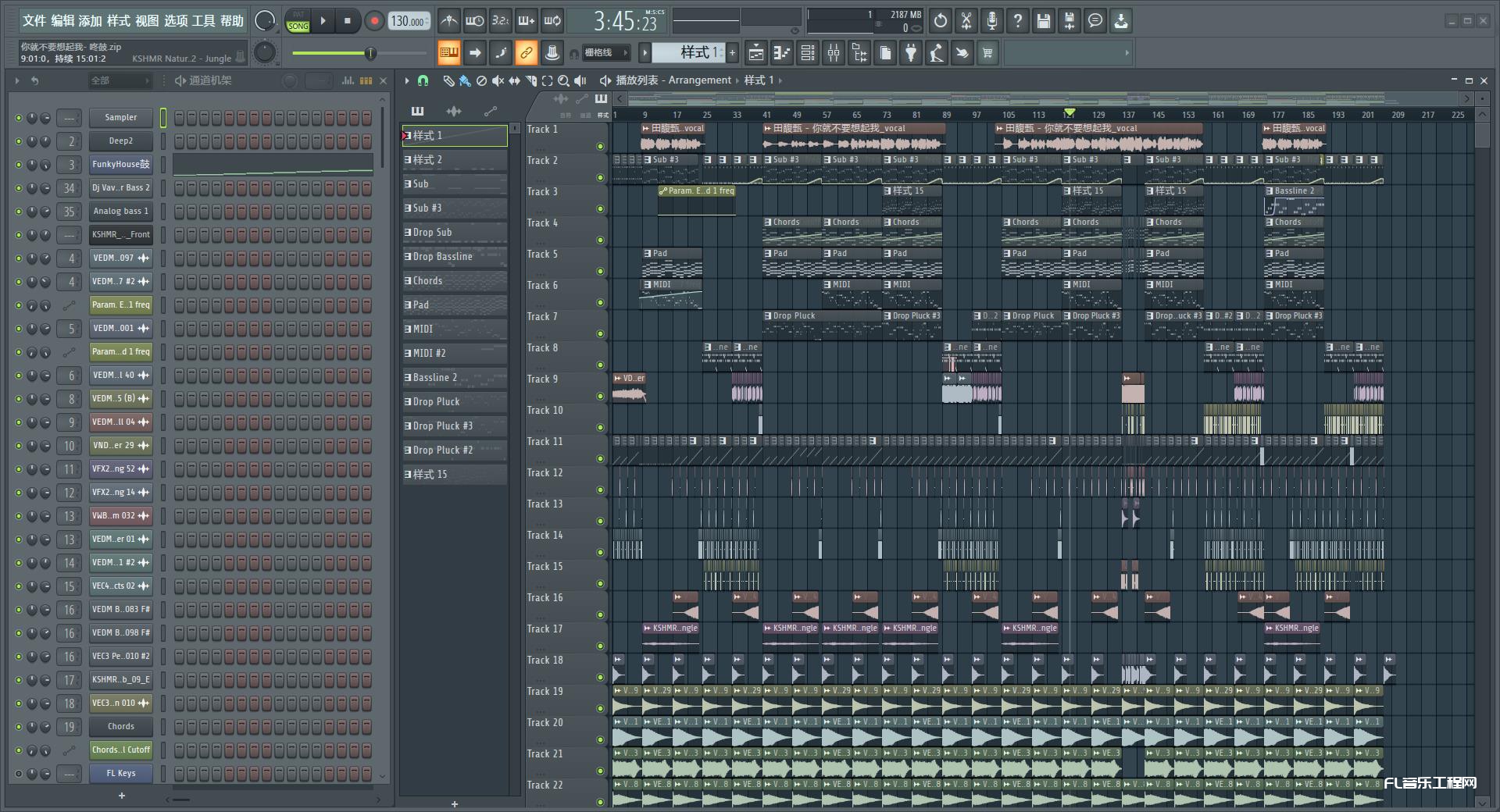Mute the FunkyHouse channel LED
This screenshot has height=812, width=1500.
click(19, 165)
